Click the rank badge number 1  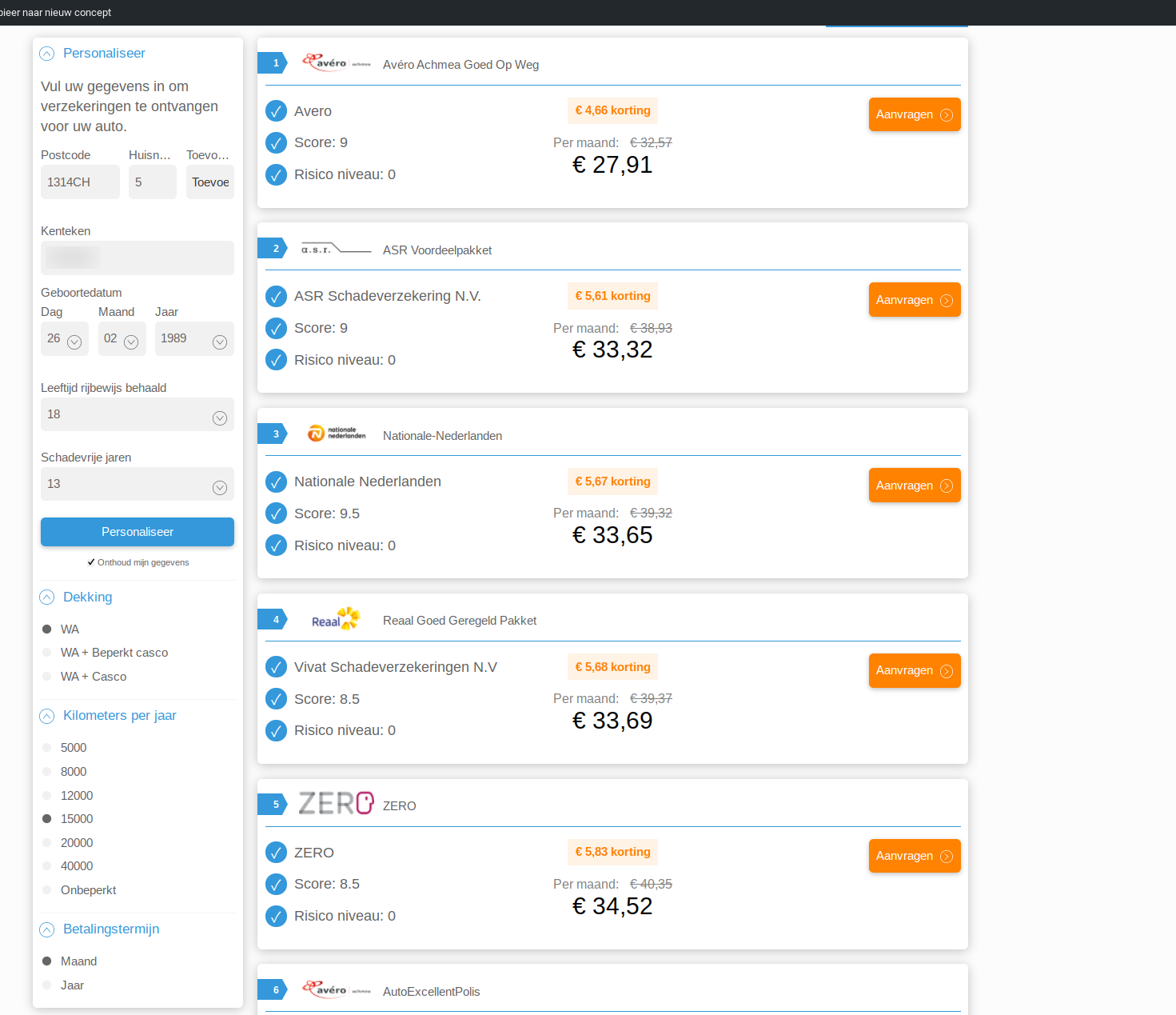click(273, 63)
